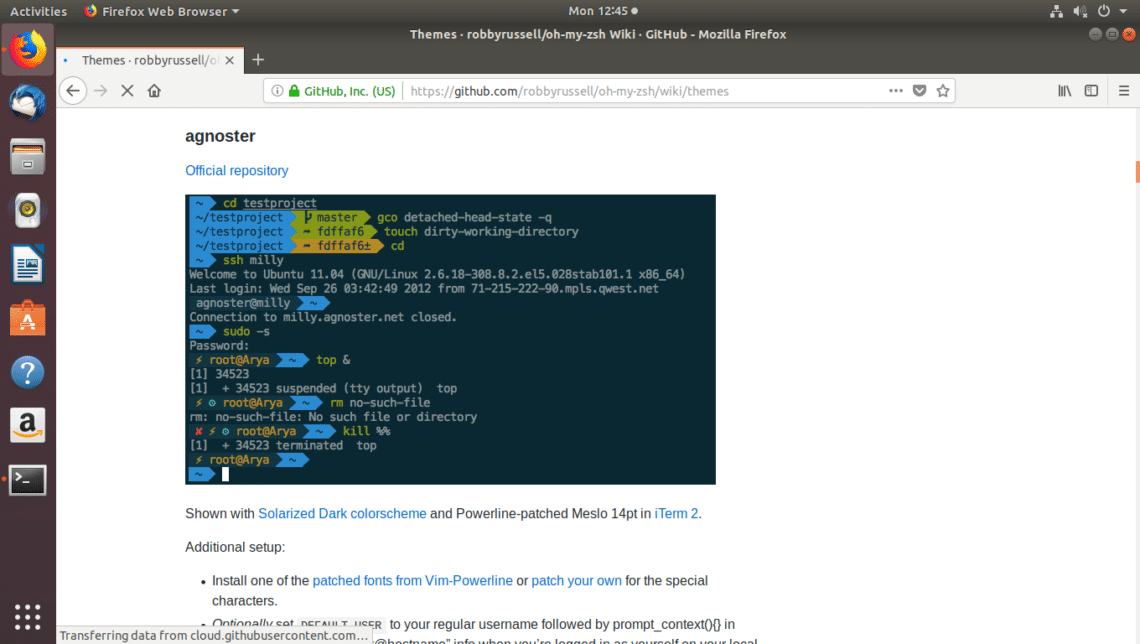Image resolution: width=1140 pixels, height=644 pixels.
Task: Save page to Pocket icon
Action: click(920, 91)
